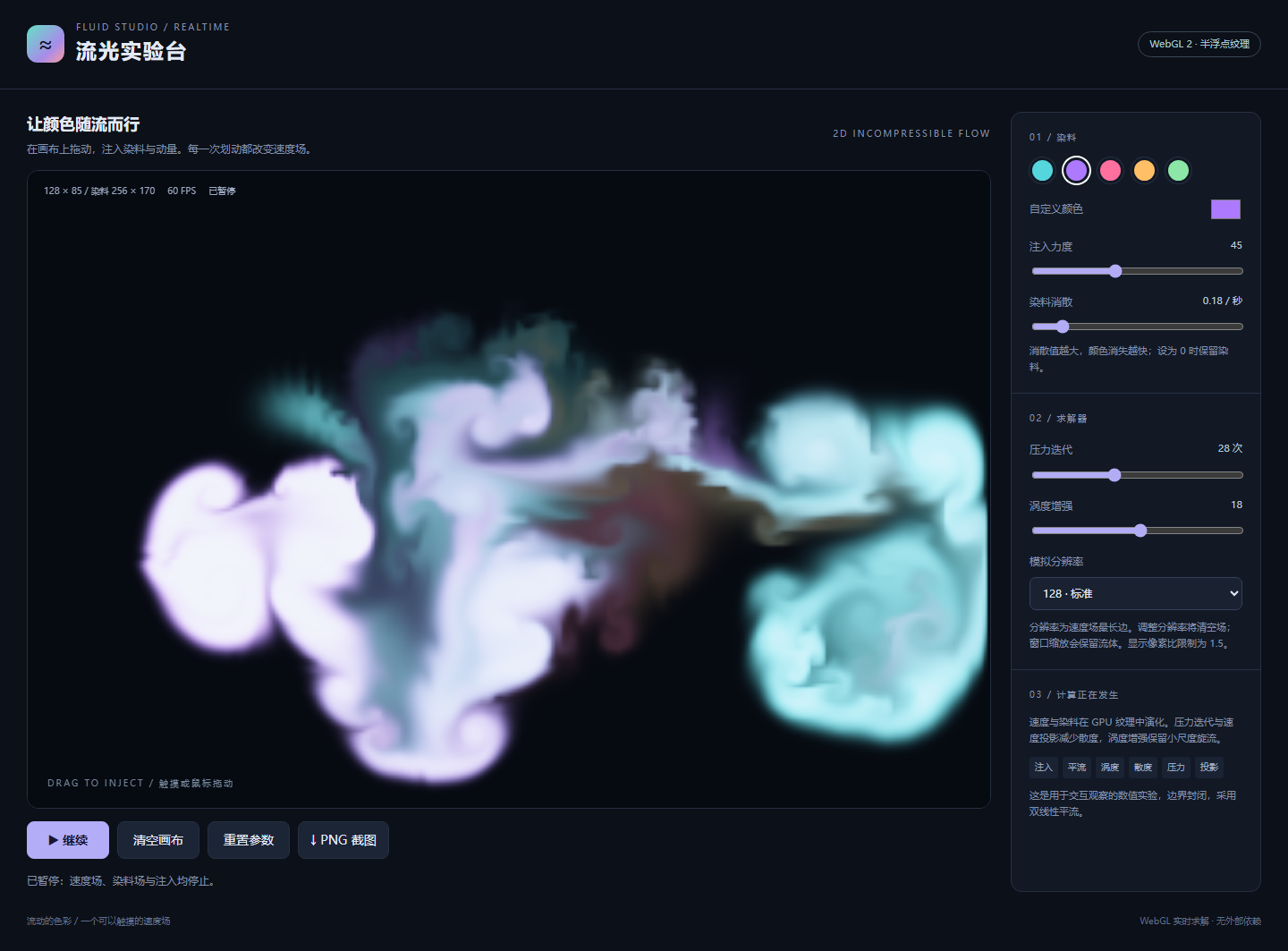This screenshot has height=951, width=1288.
Task: Select the cyan dye color swatch
Action: 1042,170
